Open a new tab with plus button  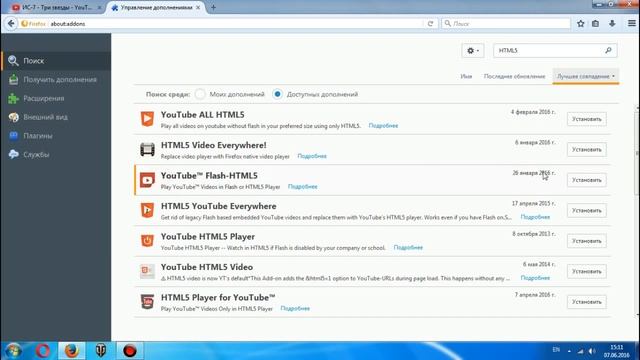pos(213,7)
